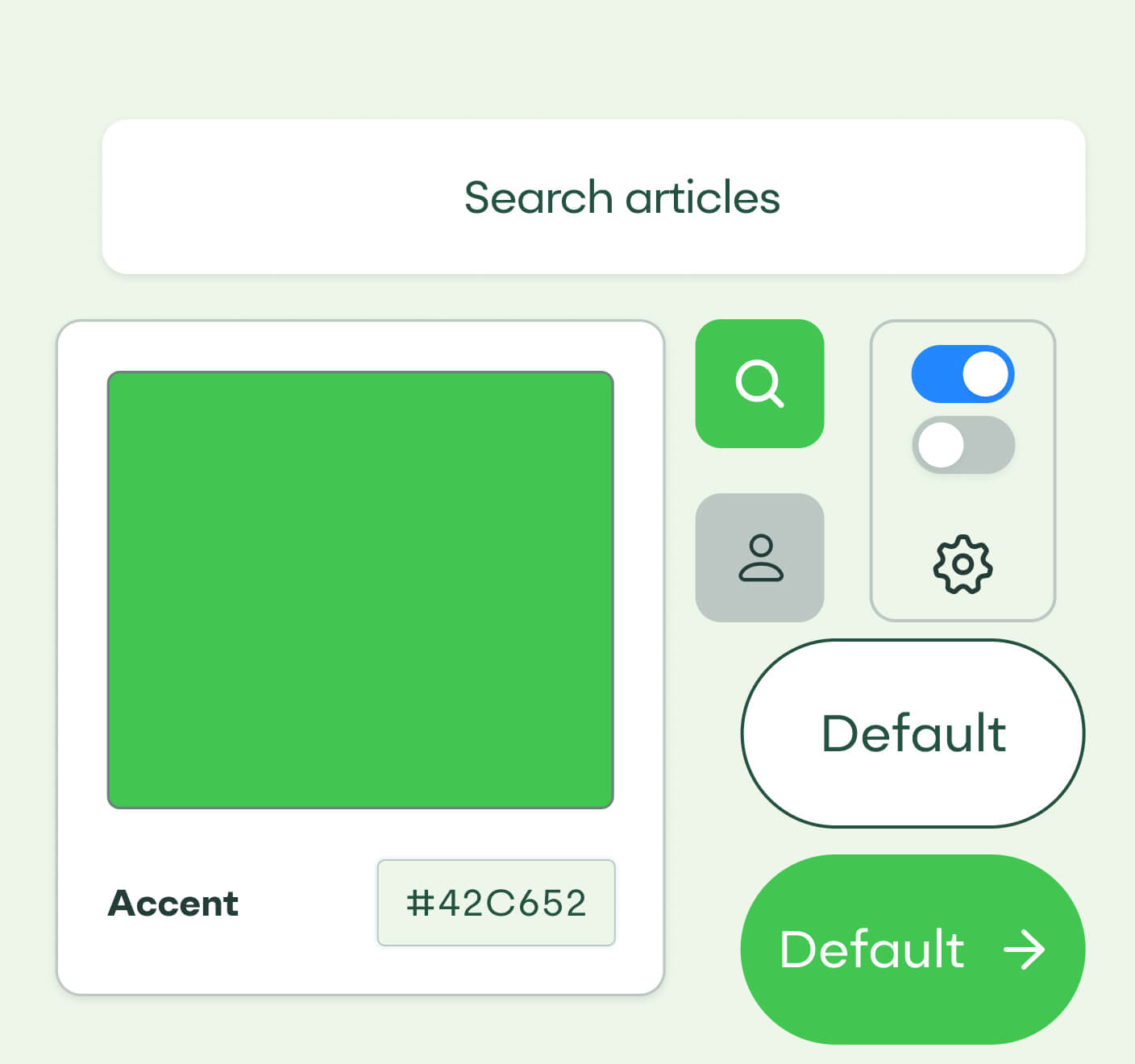Viewport: 1135px width, 1064px height.
Task: Click the filled green Default button
Action: click(x=913, y=950)
